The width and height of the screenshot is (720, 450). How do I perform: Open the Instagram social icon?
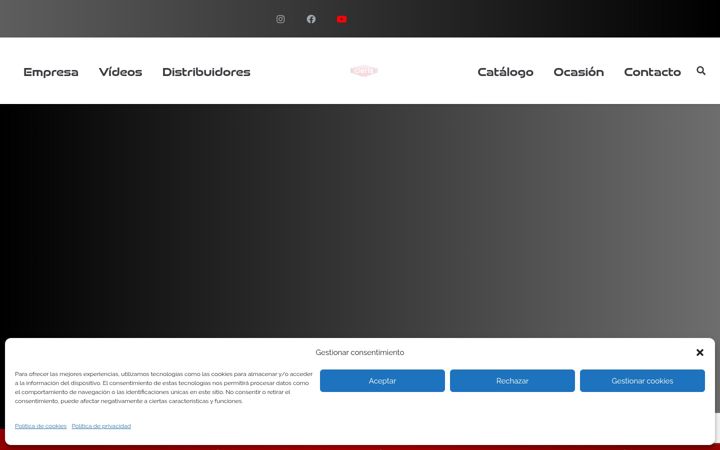[x=280, y=19]
